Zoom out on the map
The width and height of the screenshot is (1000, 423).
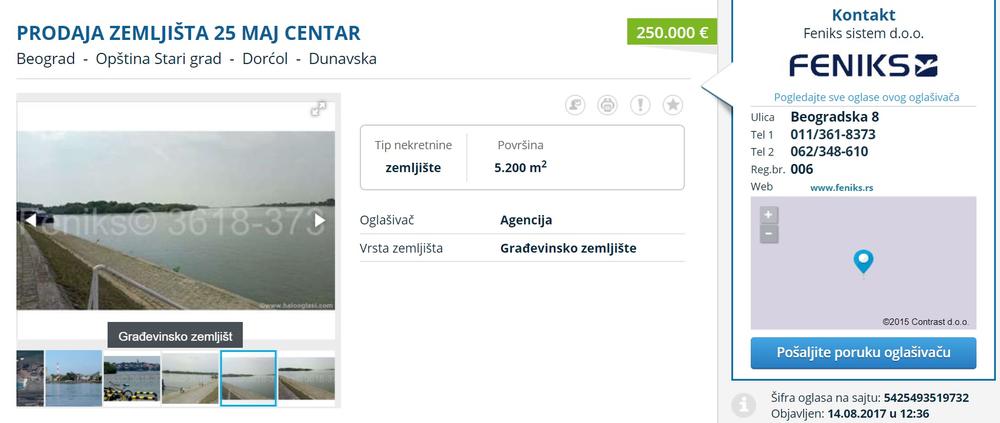(x=768, y=234)
